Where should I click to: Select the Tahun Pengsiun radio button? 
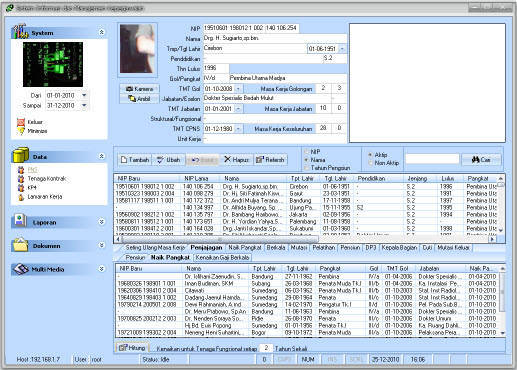(x=307, y=168)
